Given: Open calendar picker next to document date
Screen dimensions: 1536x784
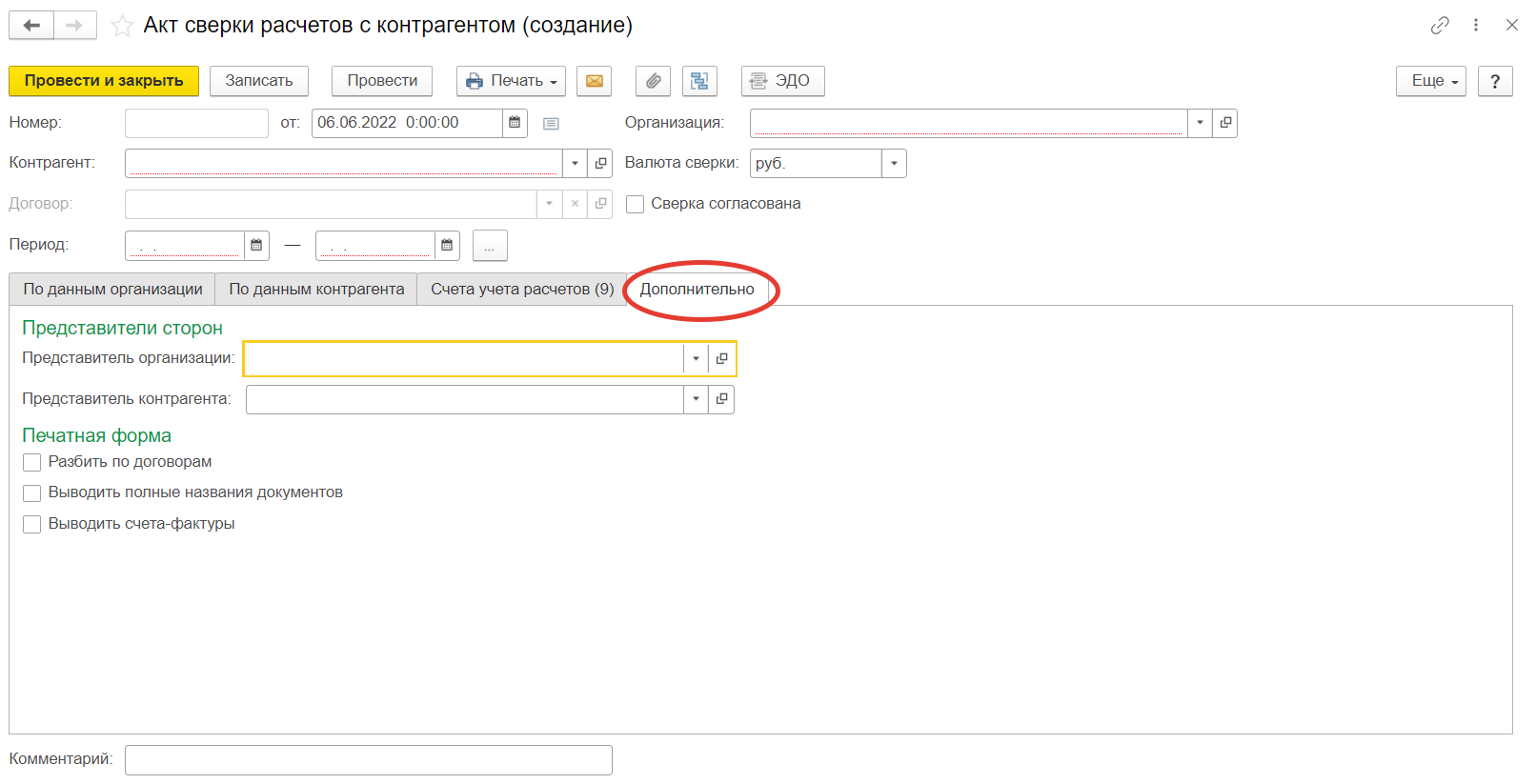Looking at the screenshot, I should pos(515,123).
